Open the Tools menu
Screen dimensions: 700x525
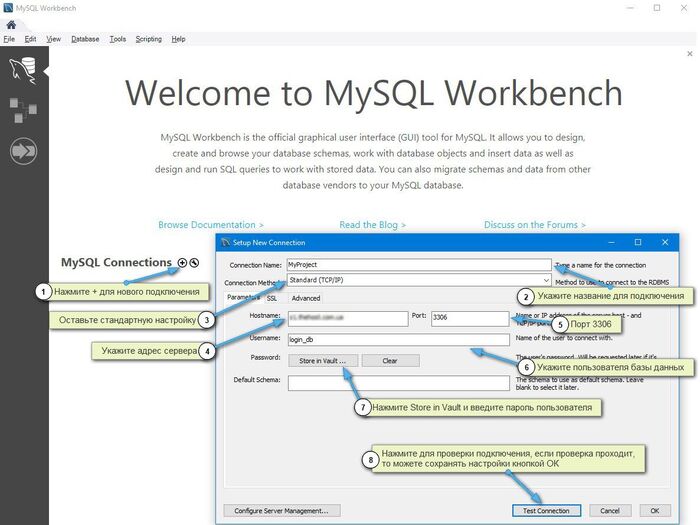[x=118, y=39]
